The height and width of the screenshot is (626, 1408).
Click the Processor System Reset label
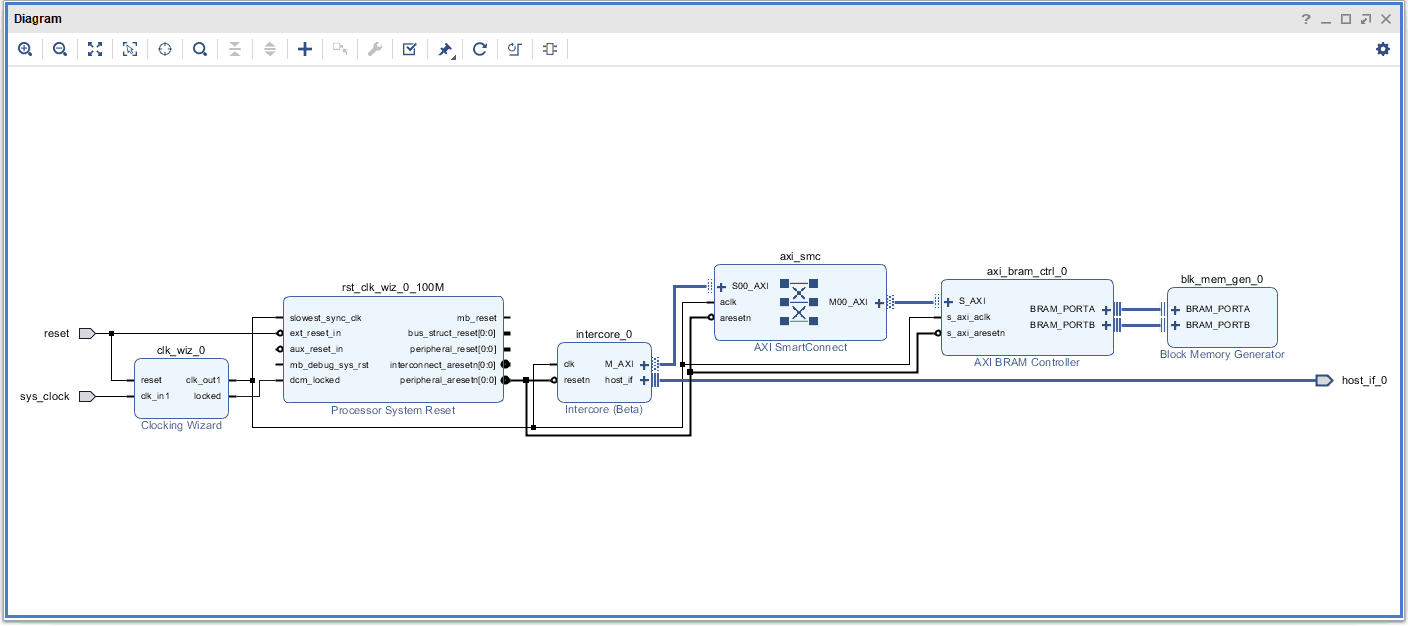click(393, 411)
